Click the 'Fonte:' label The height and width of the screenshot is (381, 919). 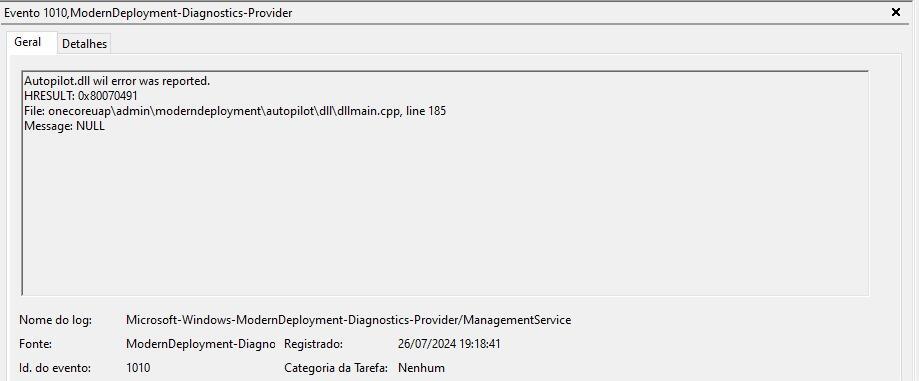coord(35,344)
